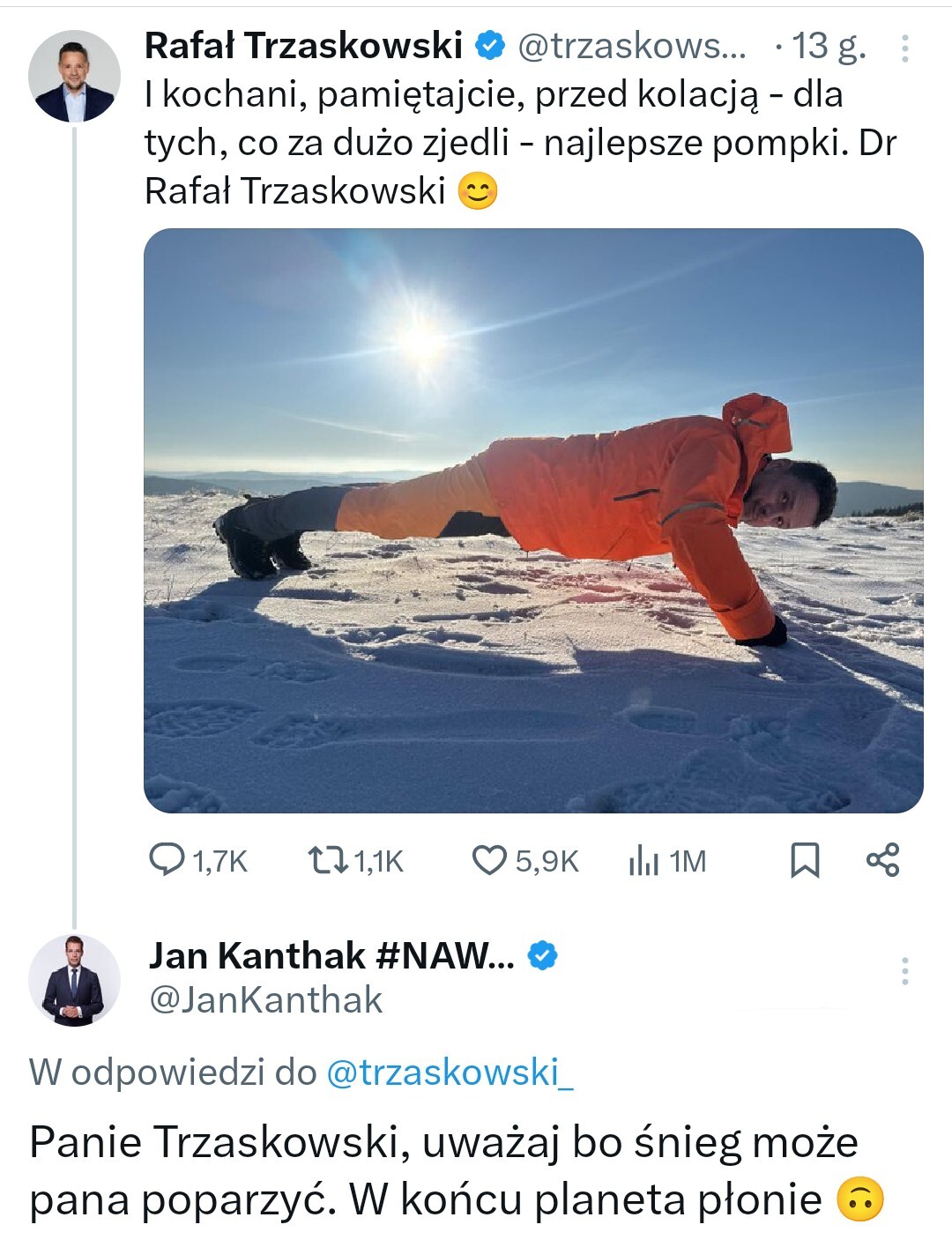Bookmark the Rafał Trzaskowski tweet
This screenshot has height=1247, width=952.
804,860
